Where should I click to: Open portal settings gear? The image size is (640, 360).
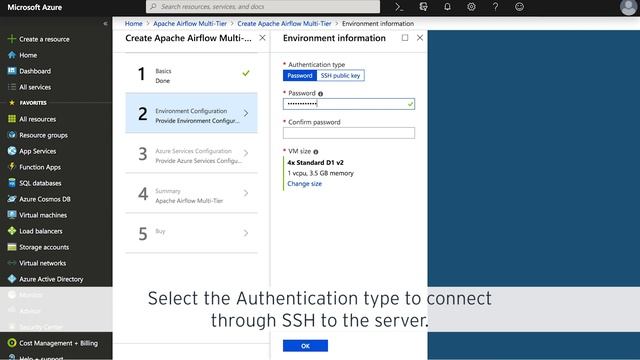[471, 7]
